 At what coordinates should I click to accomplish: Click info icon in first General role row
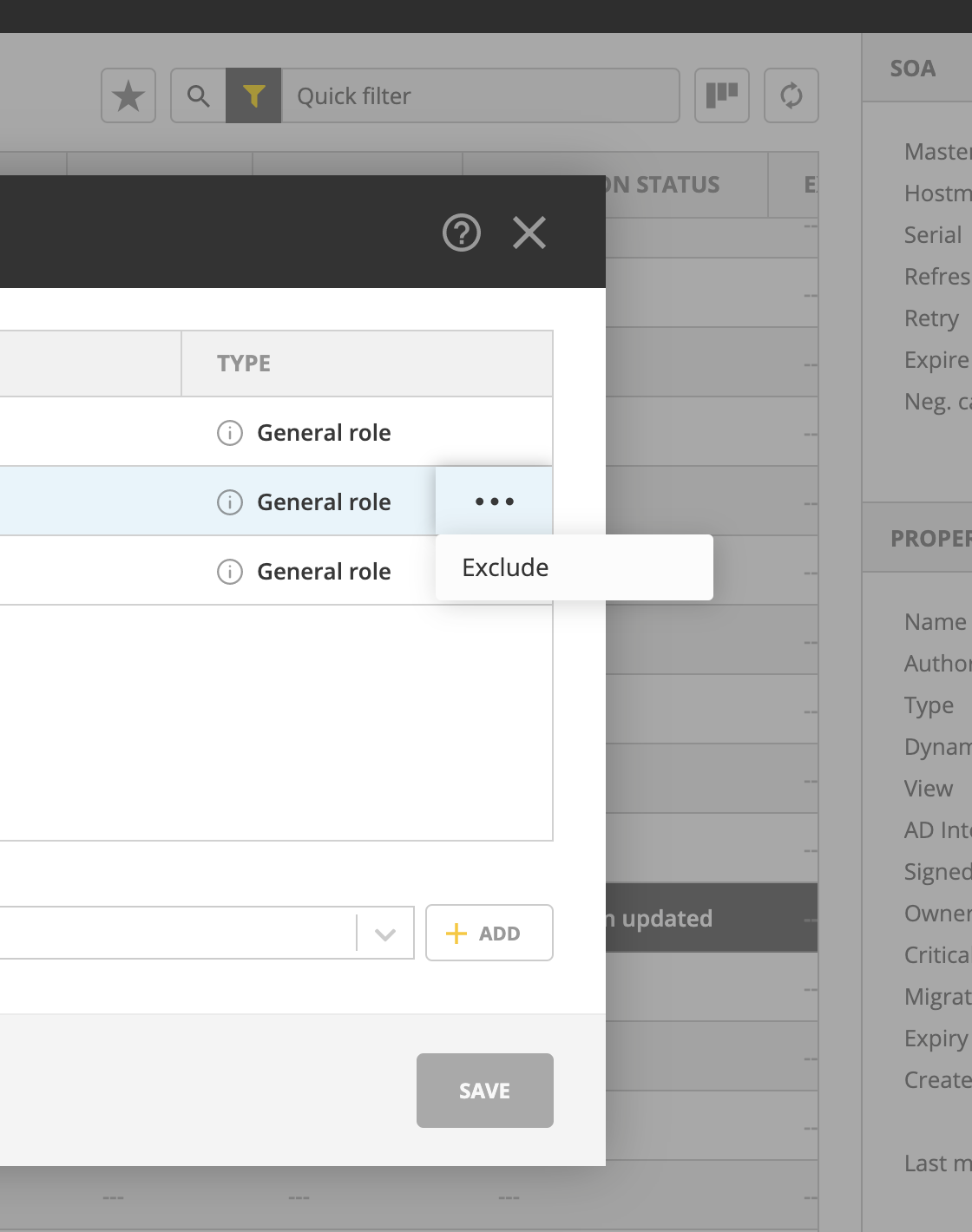[x=229, y=432]
